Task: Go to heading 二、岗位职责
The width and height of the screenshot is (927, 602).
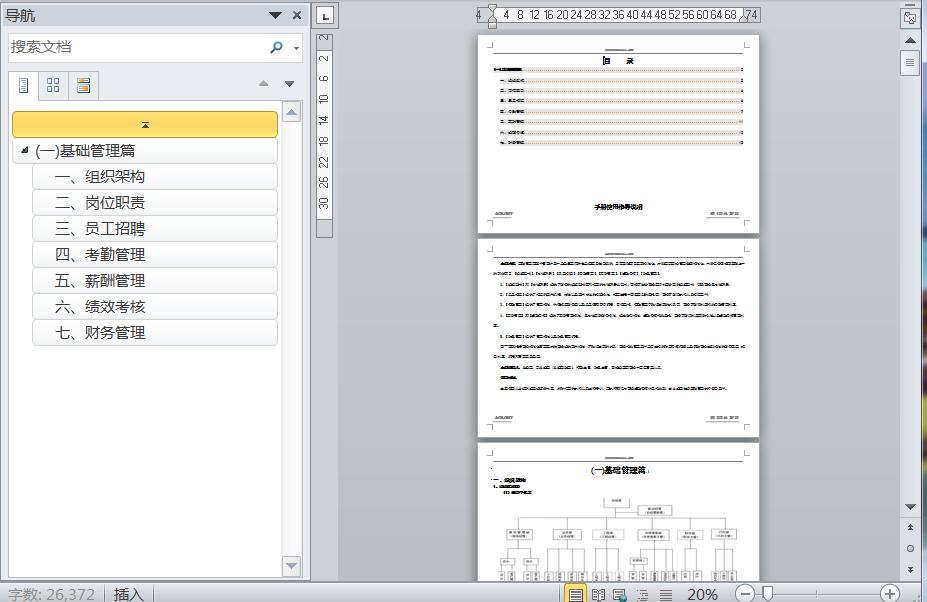Action: coord(155,203)
